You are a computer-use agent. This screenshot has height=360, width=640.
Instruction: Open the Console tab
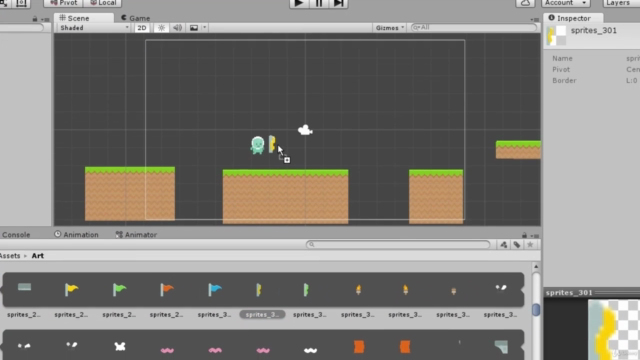[x=16, y=235]
